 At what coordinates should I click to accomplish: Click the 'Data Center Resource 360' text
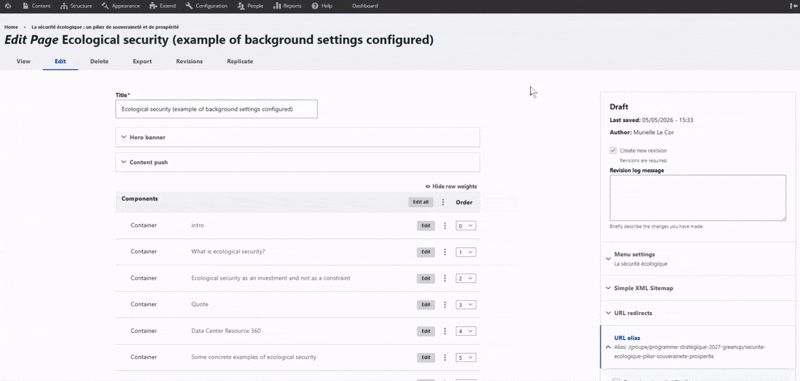pyautogui.click(x=226, y=331)
